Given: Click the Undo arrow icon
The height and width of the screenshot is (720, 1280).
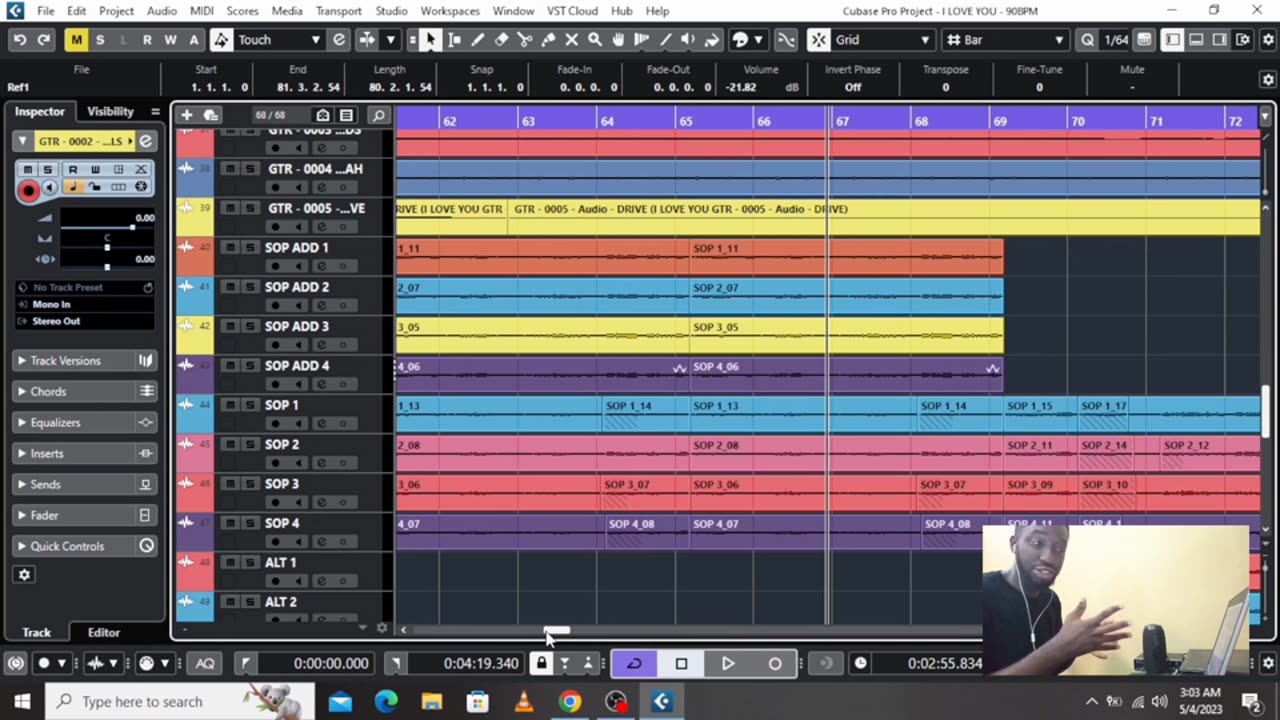Looking at the screenshot, I should click(x=19, y=40).
